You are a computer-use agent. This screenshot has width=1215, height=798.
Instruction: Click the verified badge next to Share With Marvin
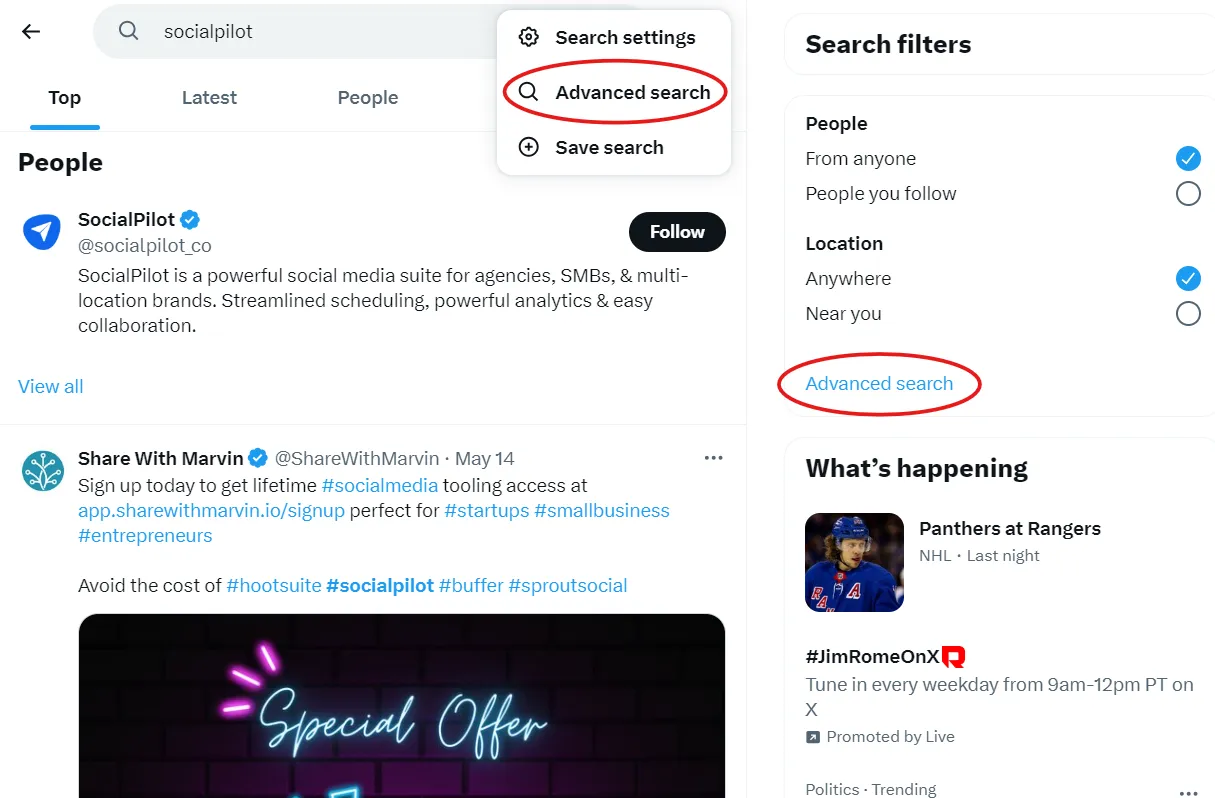pyautogui.click(x=258, y=458)
